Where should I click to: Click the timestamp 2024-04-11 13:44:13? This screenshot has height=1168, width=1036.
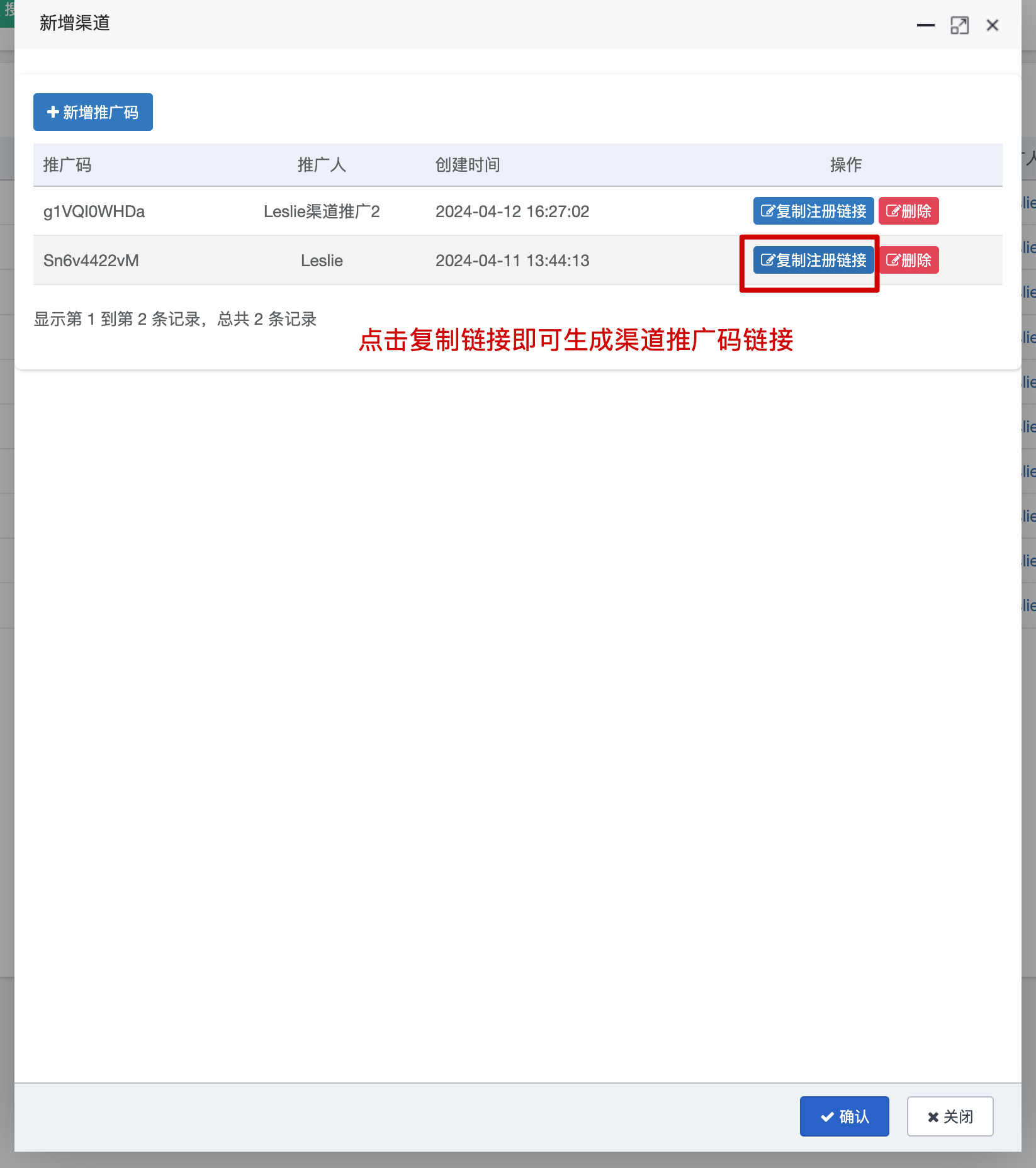[x=512, y=261]
